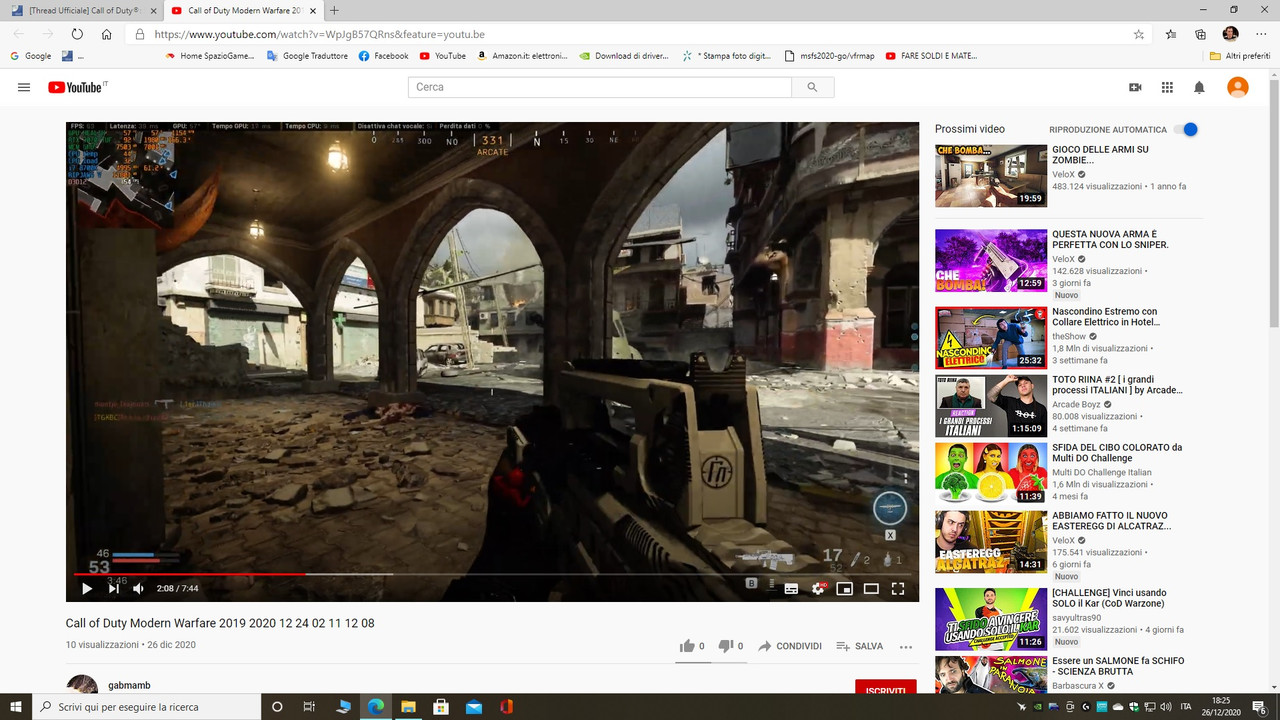This screenshot has height=720, width=1280.
Task: Open the Windows Start menu
Action: click(x=15, y=706)
